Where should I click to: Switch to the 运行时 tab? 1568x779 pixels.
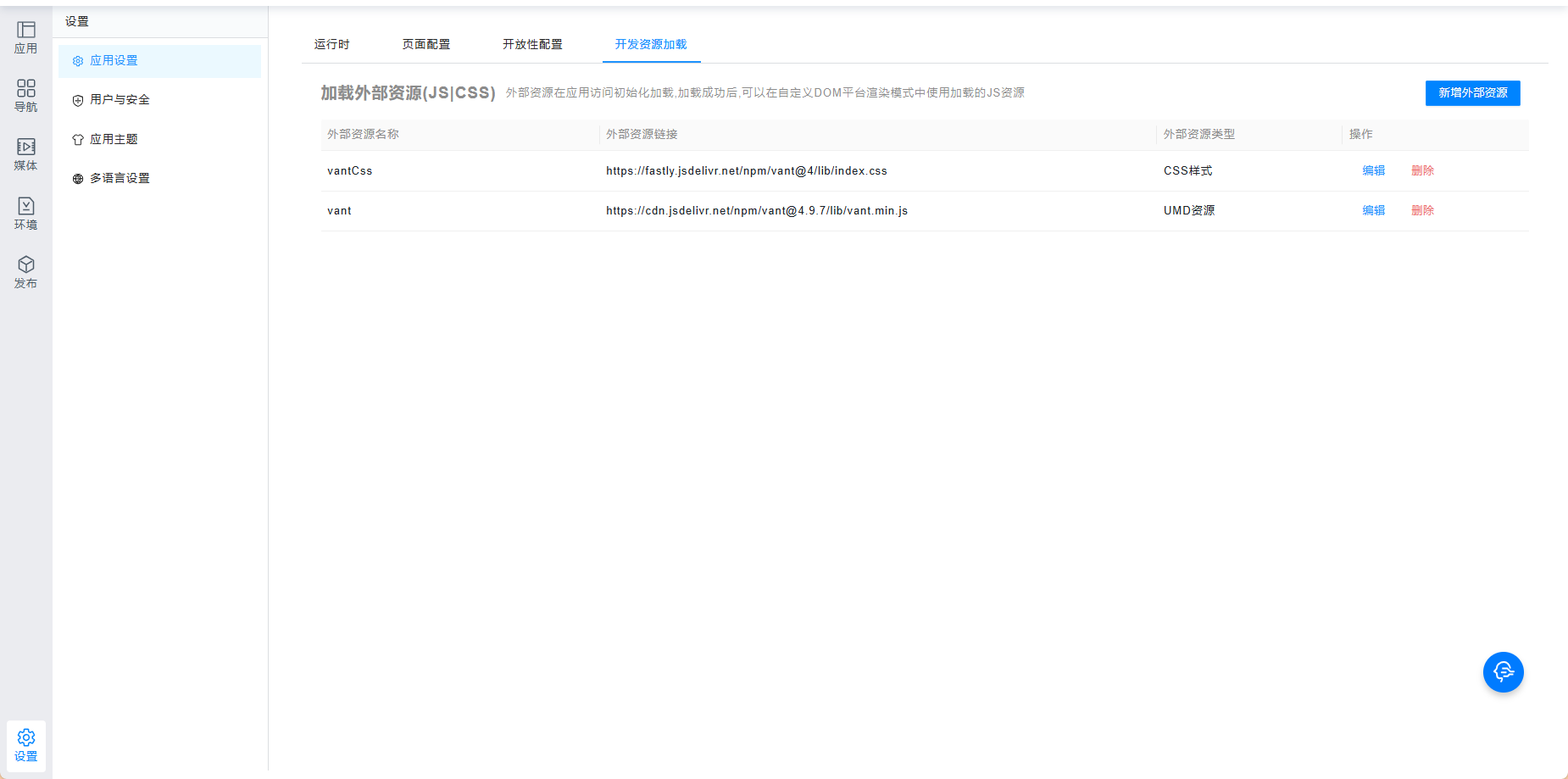pos(331,44)
